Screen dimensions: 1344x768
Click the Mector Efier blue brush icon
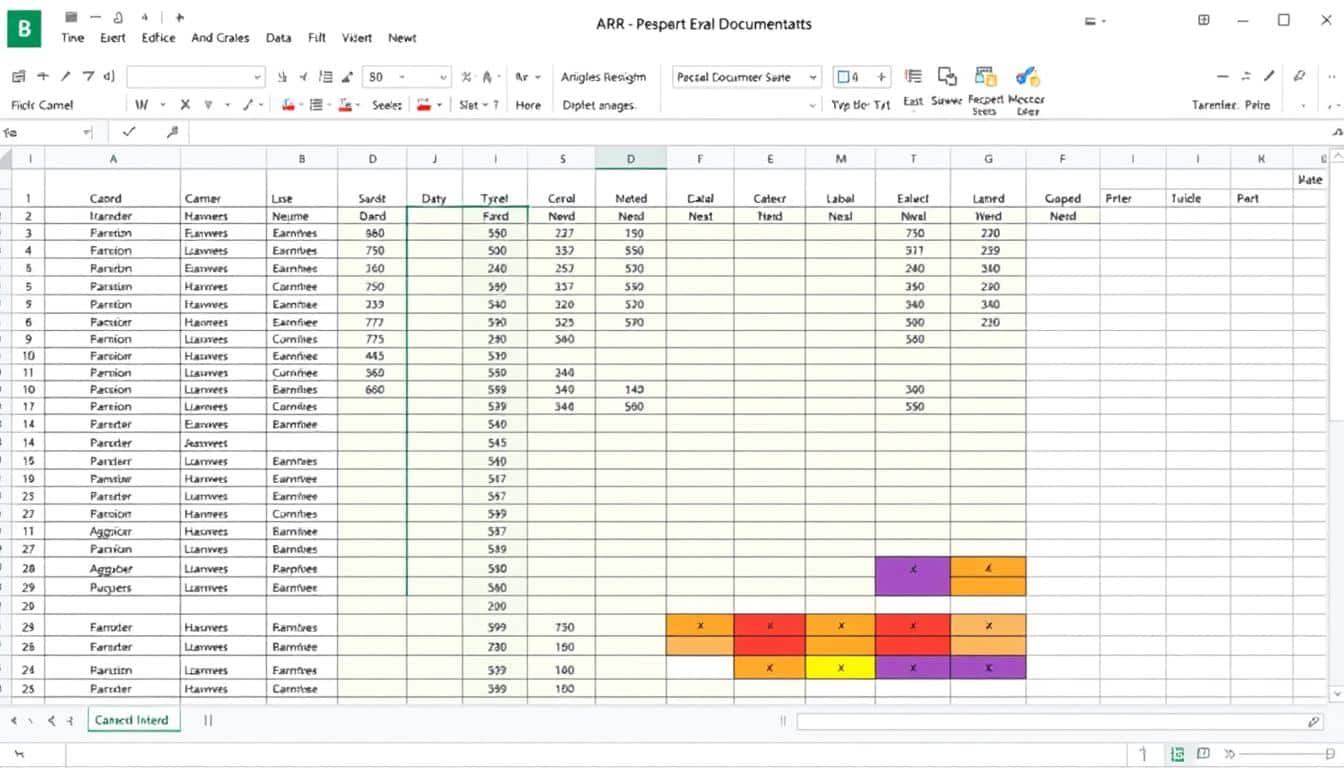(1027, 77)
